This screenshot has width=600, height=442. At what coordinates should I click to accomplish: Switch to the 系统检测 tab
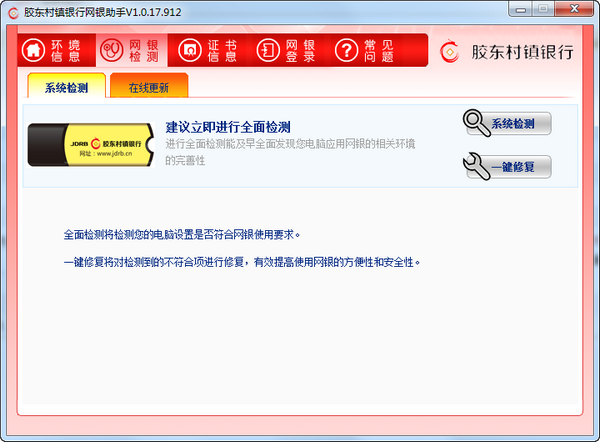pyautogui.click(x=66, y=88)
